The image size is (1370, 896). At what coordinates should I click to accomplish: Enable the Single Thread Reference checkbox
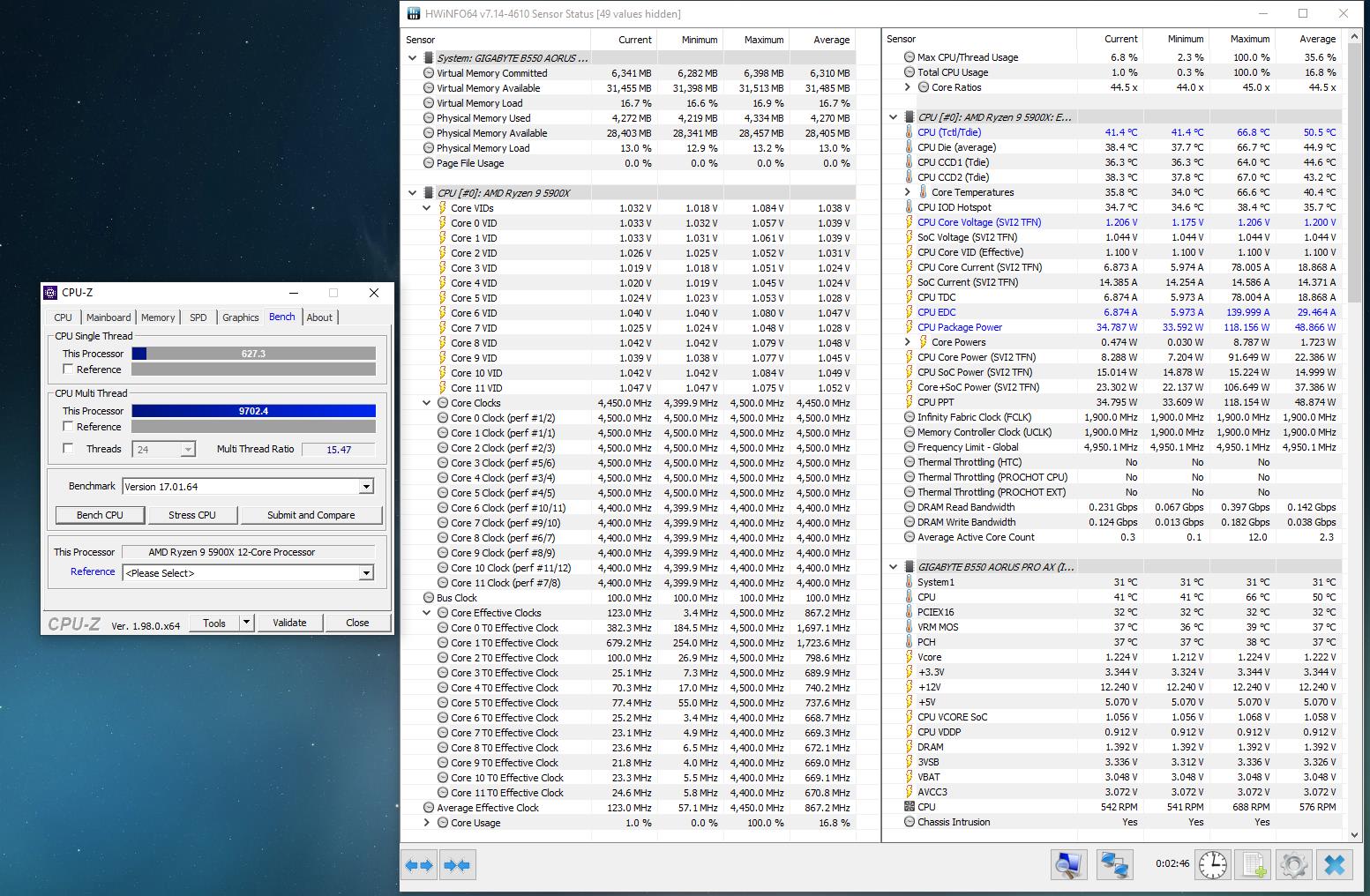(x=68, y=370)
